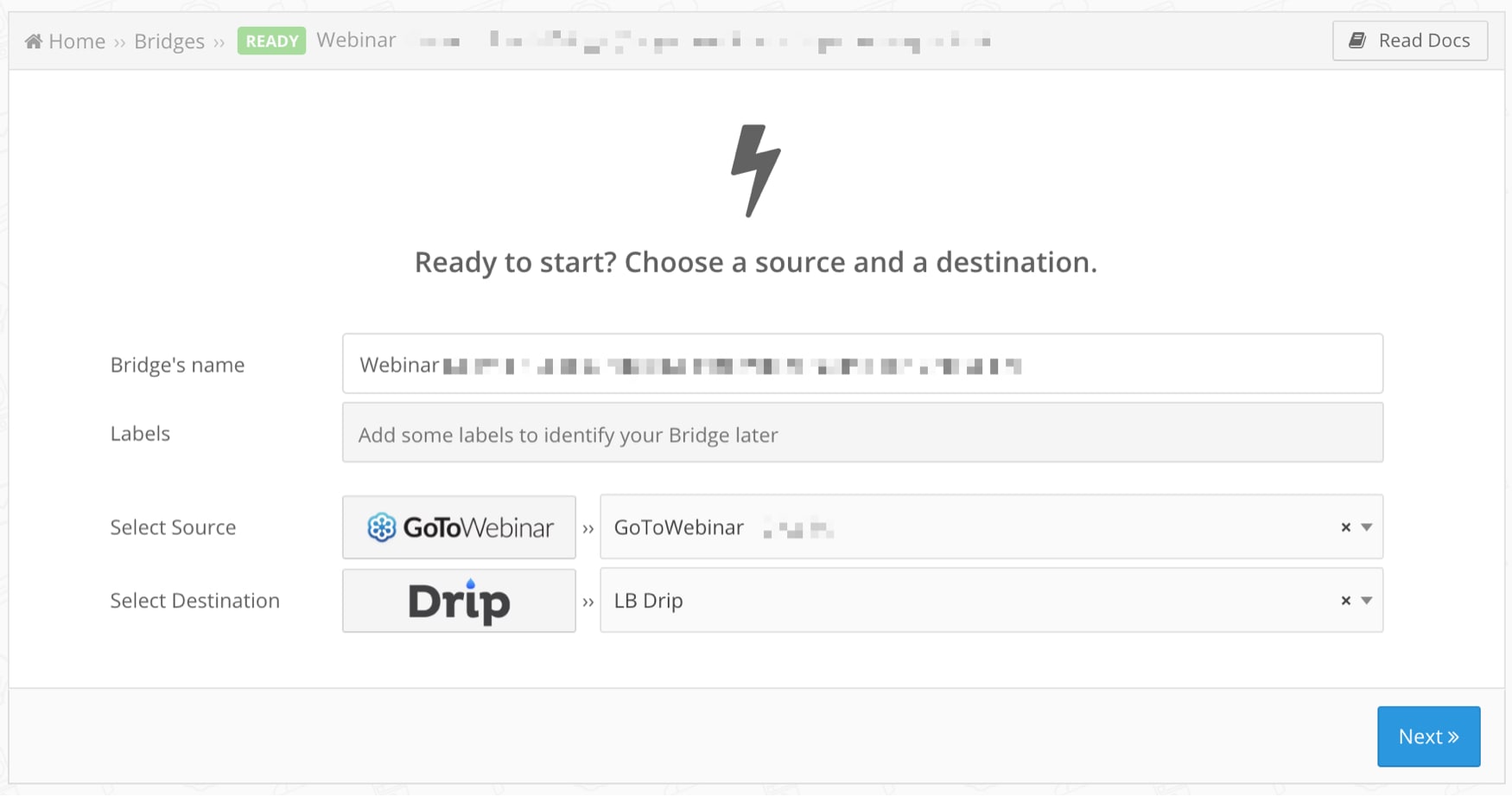Image resolution: width=1512 pixels, height=797 pixels.
Task: Expand the destination dropdown arrow
Action: (x=1367, y=601)
